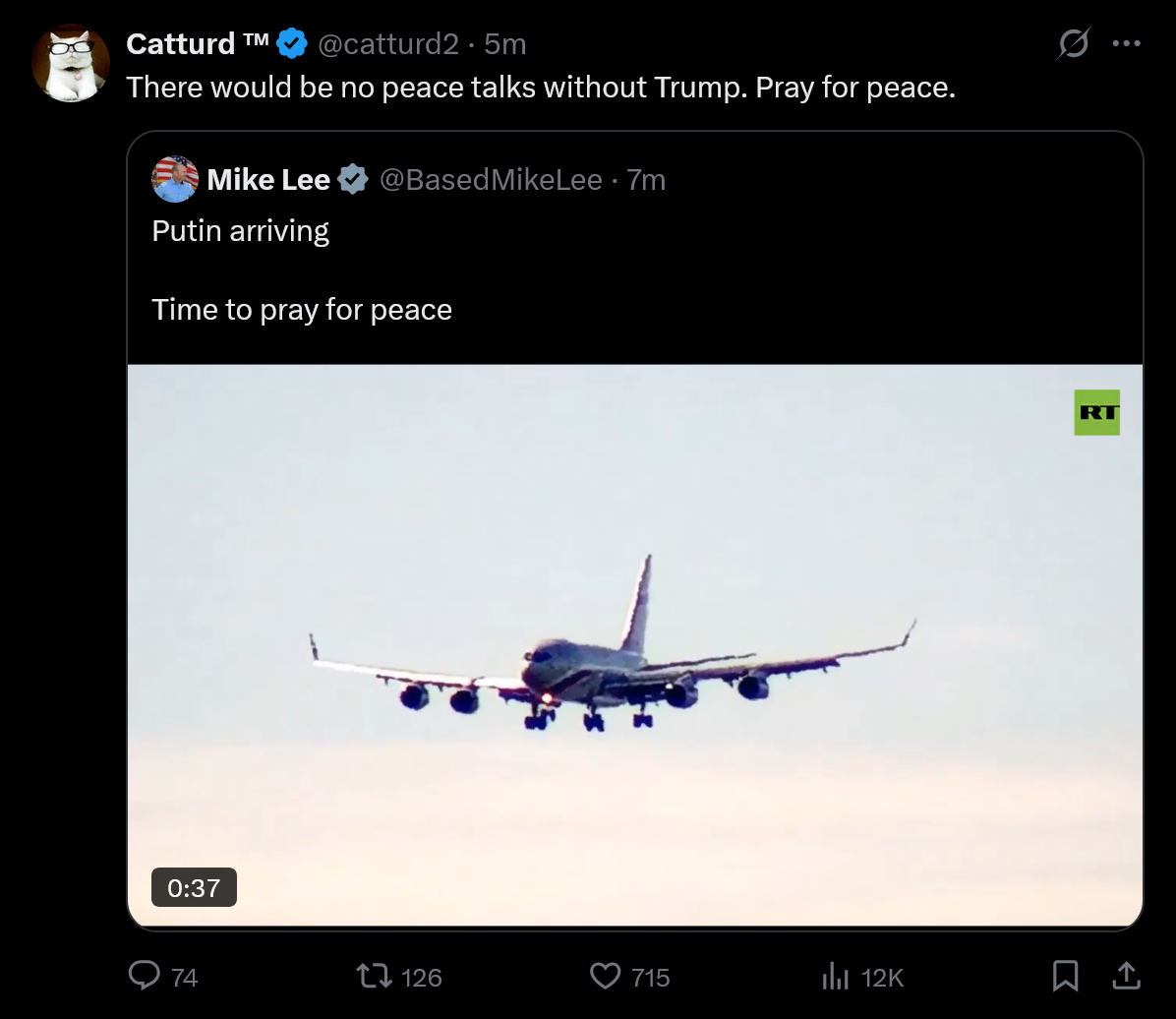Click the 7m quoted post timestamp
Image resolution: width=1176 pixels, height=1019 pixels.
pos(646,179)
